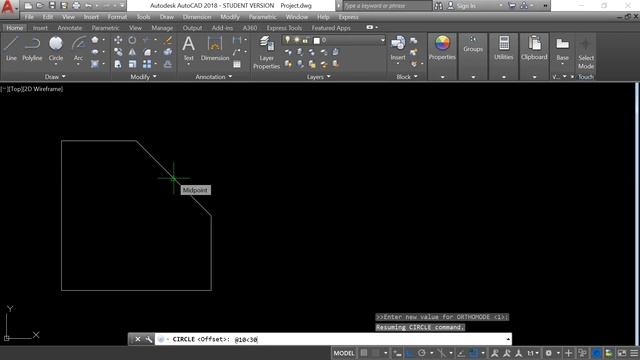Click the Rectangular Array tool icon
Screen dimensions: 640x360
pos(147,64)
